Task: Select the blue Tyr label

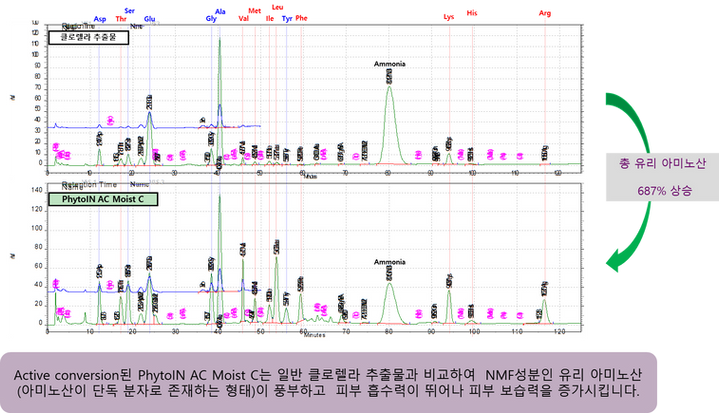Action: click(287, 19)
